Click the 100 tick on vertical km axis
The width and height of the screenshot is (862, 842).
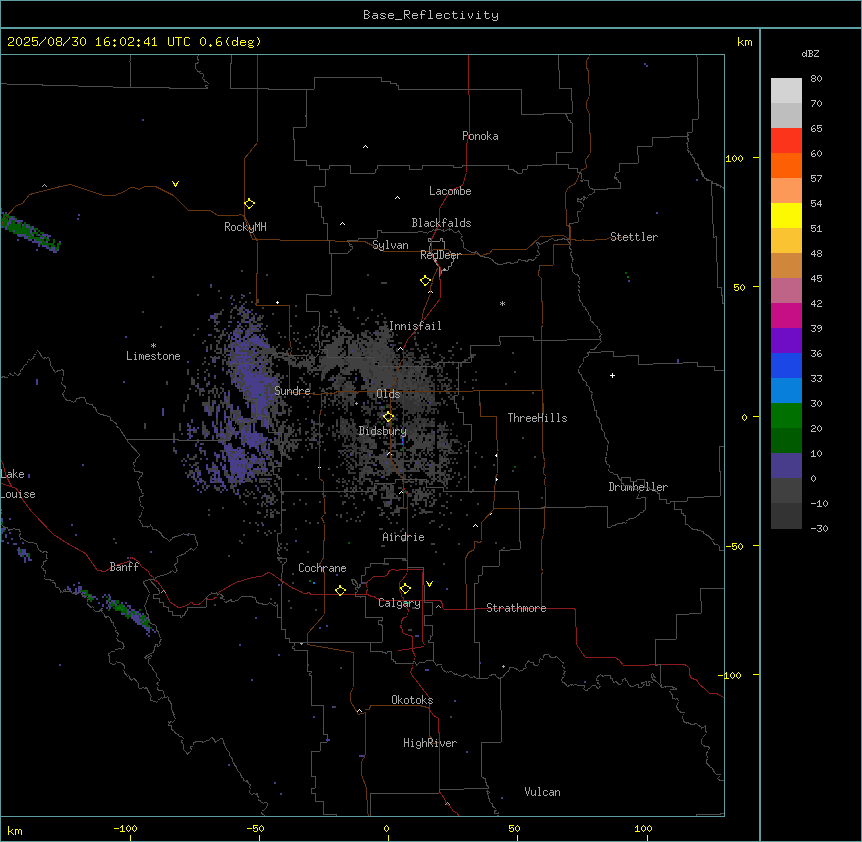click(734, 158)
